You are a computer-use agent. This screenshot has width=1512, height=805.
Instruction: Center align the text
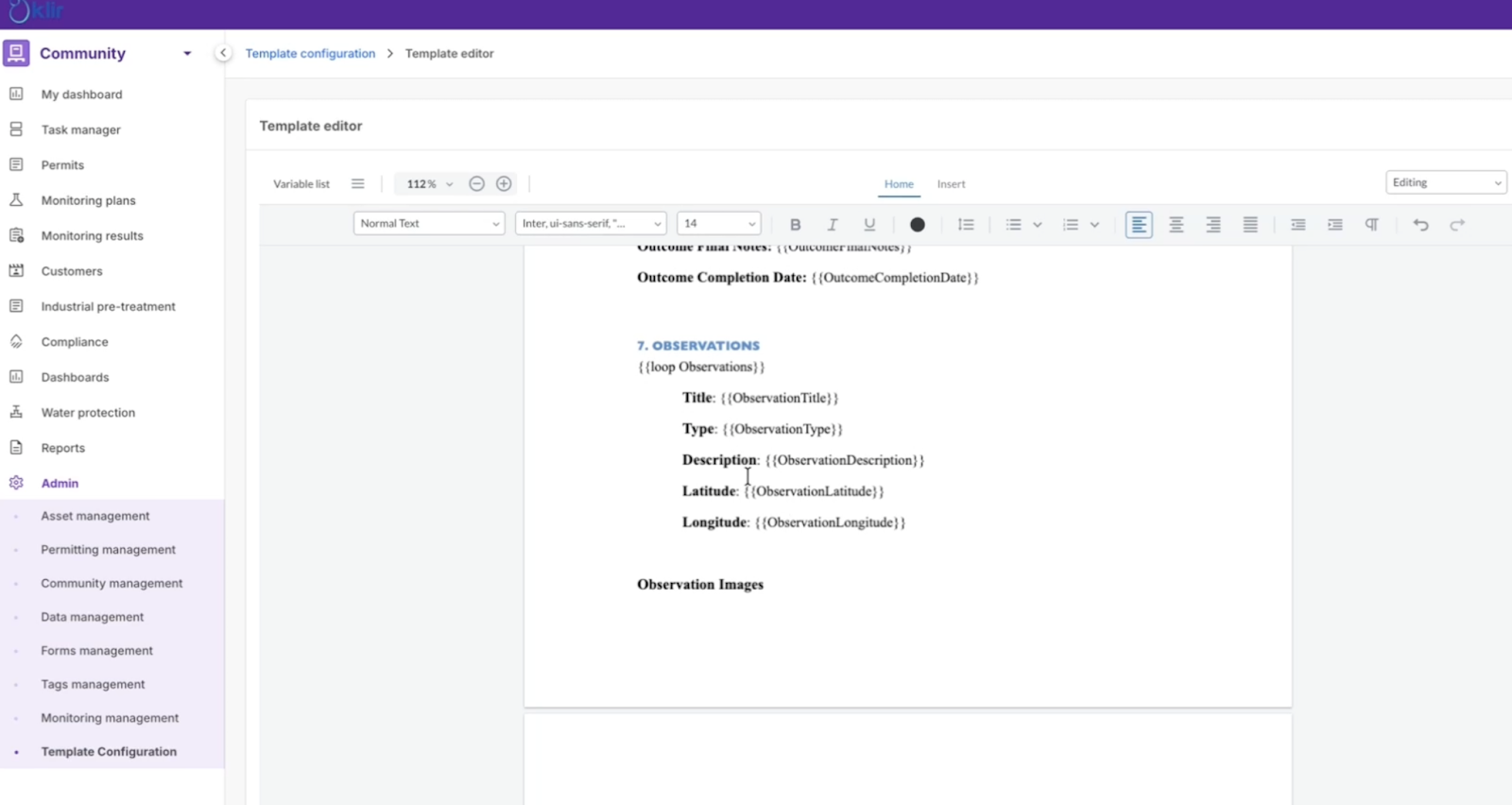1176,225
